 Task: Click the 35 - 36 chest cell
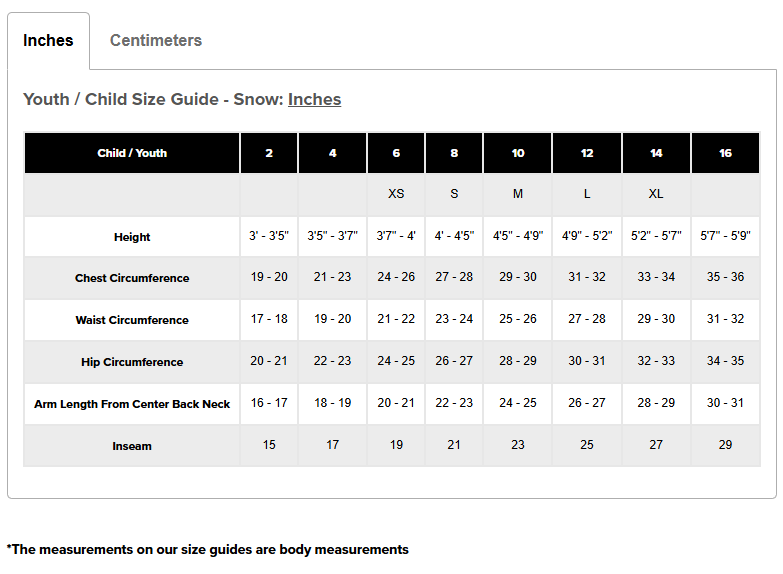(725, 277)
